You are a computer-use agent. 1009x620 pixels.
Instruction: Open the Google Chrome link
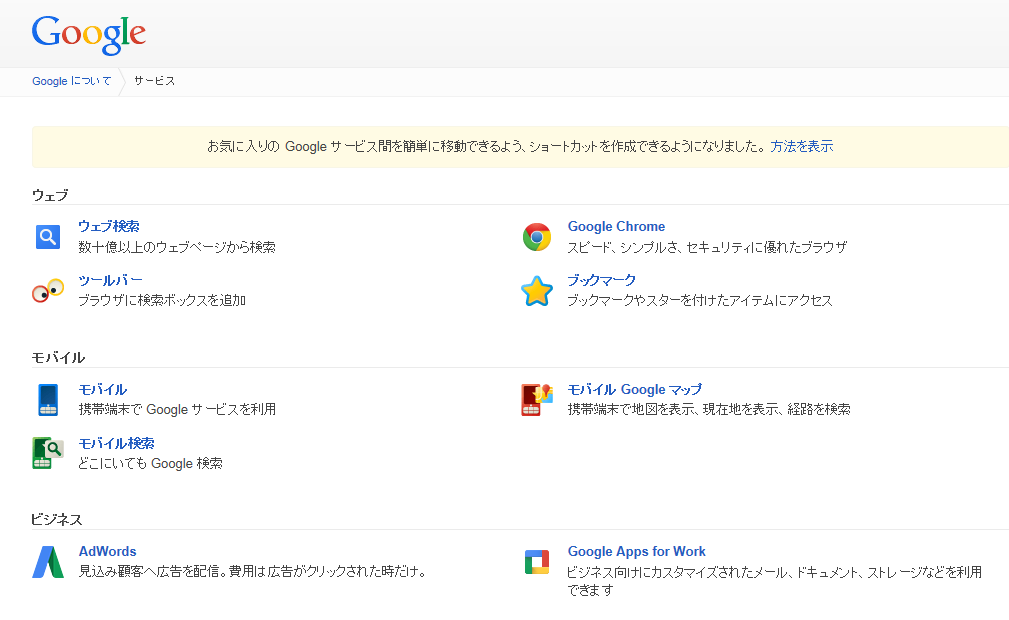pos(616,226)
